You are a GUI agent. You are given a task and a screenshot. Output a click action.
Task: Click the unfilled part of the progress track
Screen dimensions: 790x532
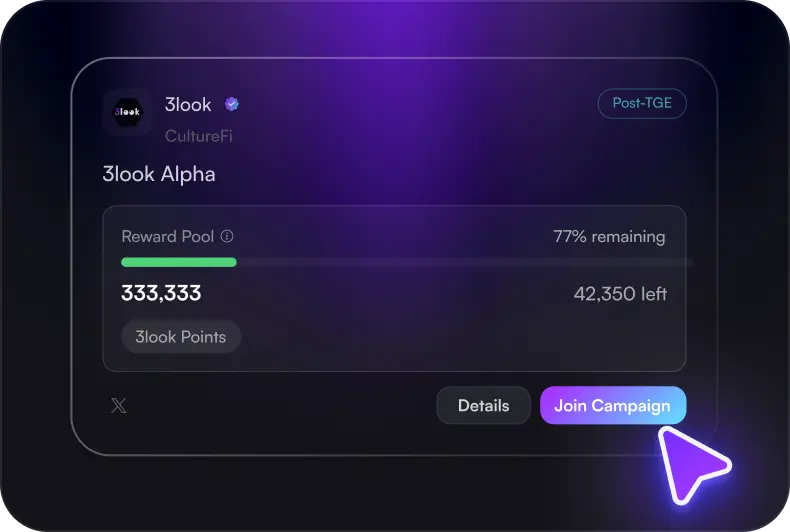[460, 262]
